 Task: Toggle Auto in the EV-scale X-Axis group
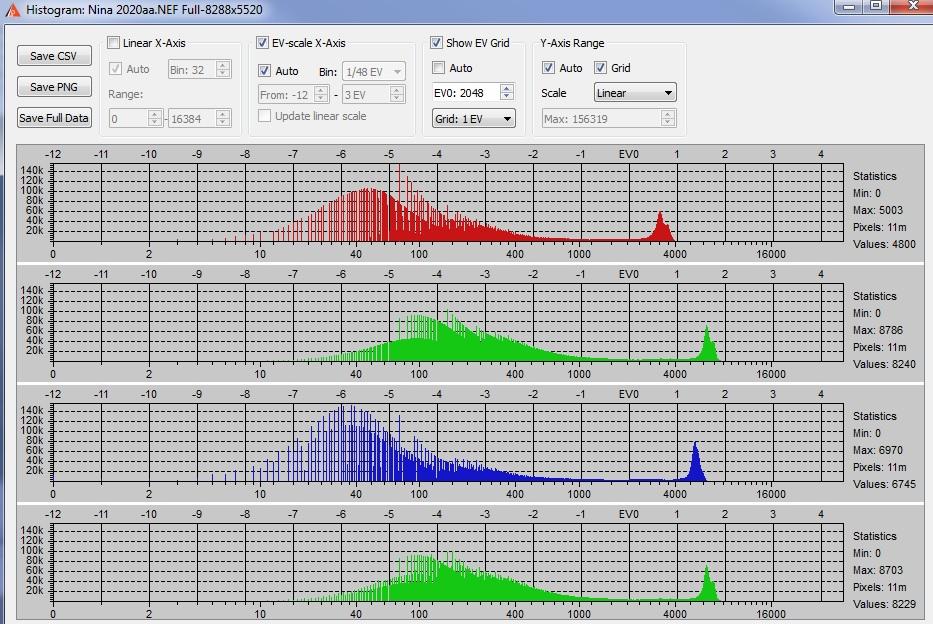point(265,71)
